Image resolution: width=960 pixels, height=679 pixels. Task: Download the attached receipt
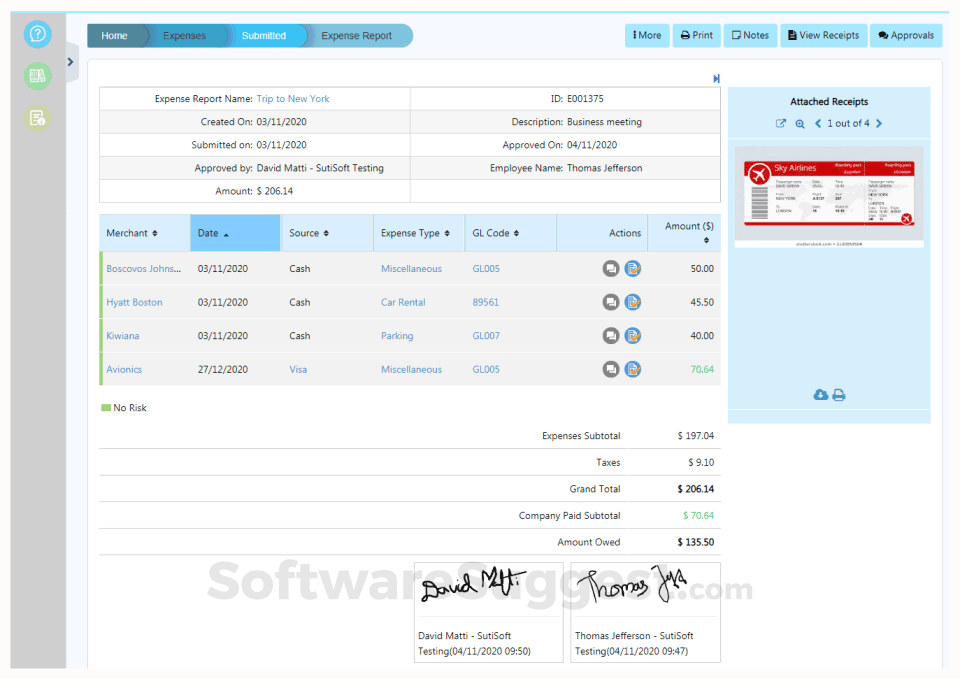820,394
